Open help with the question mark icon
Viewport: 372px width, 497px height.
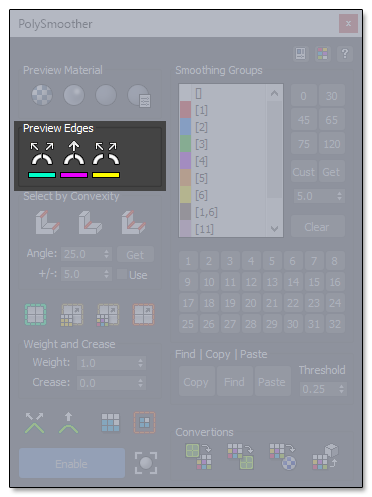(x=345, y=53)
